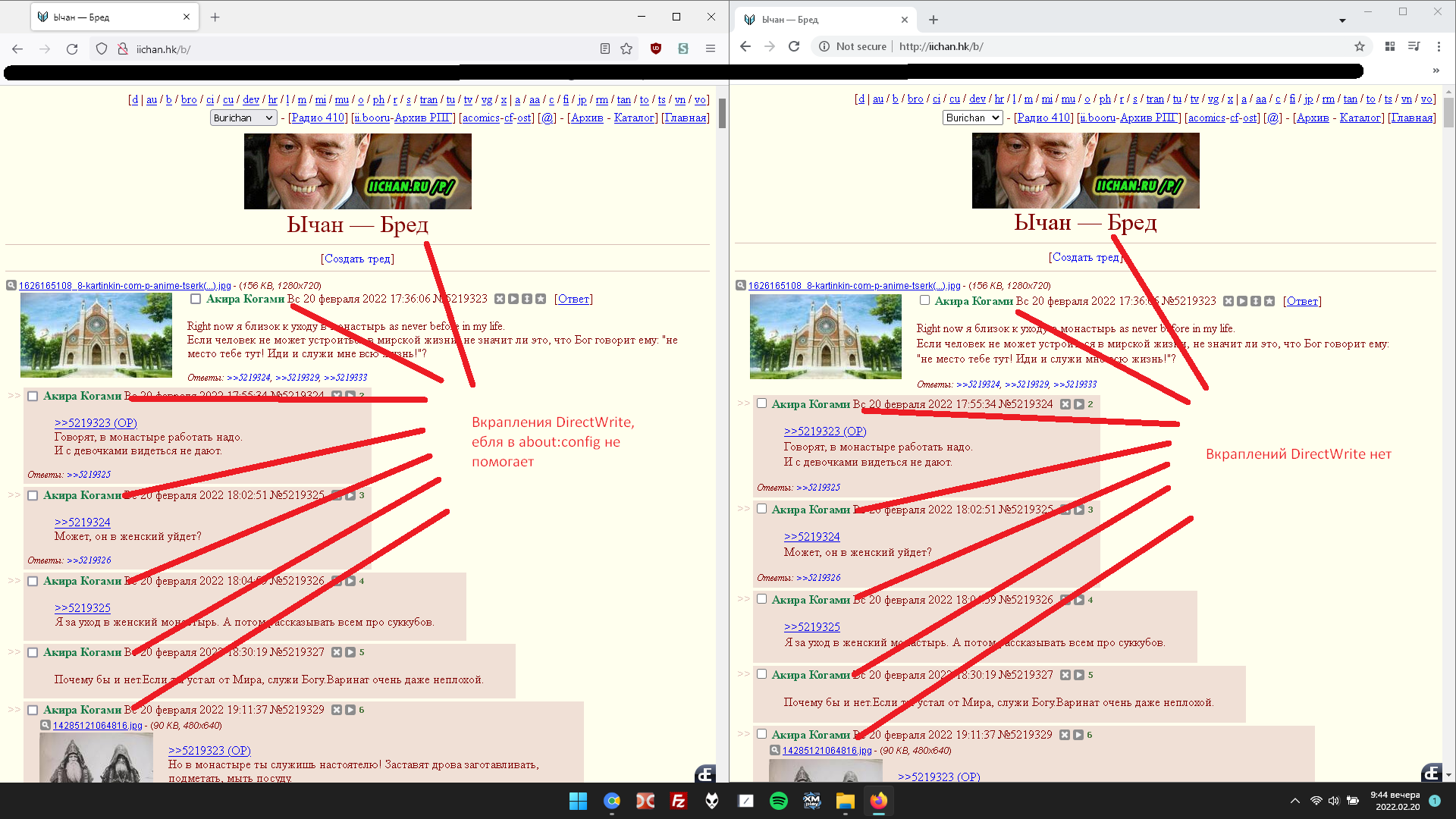The height and width of the screenshot is (819, 1456).
Task: Click Windows Start button on taskbar
Action: pos(578,801)
